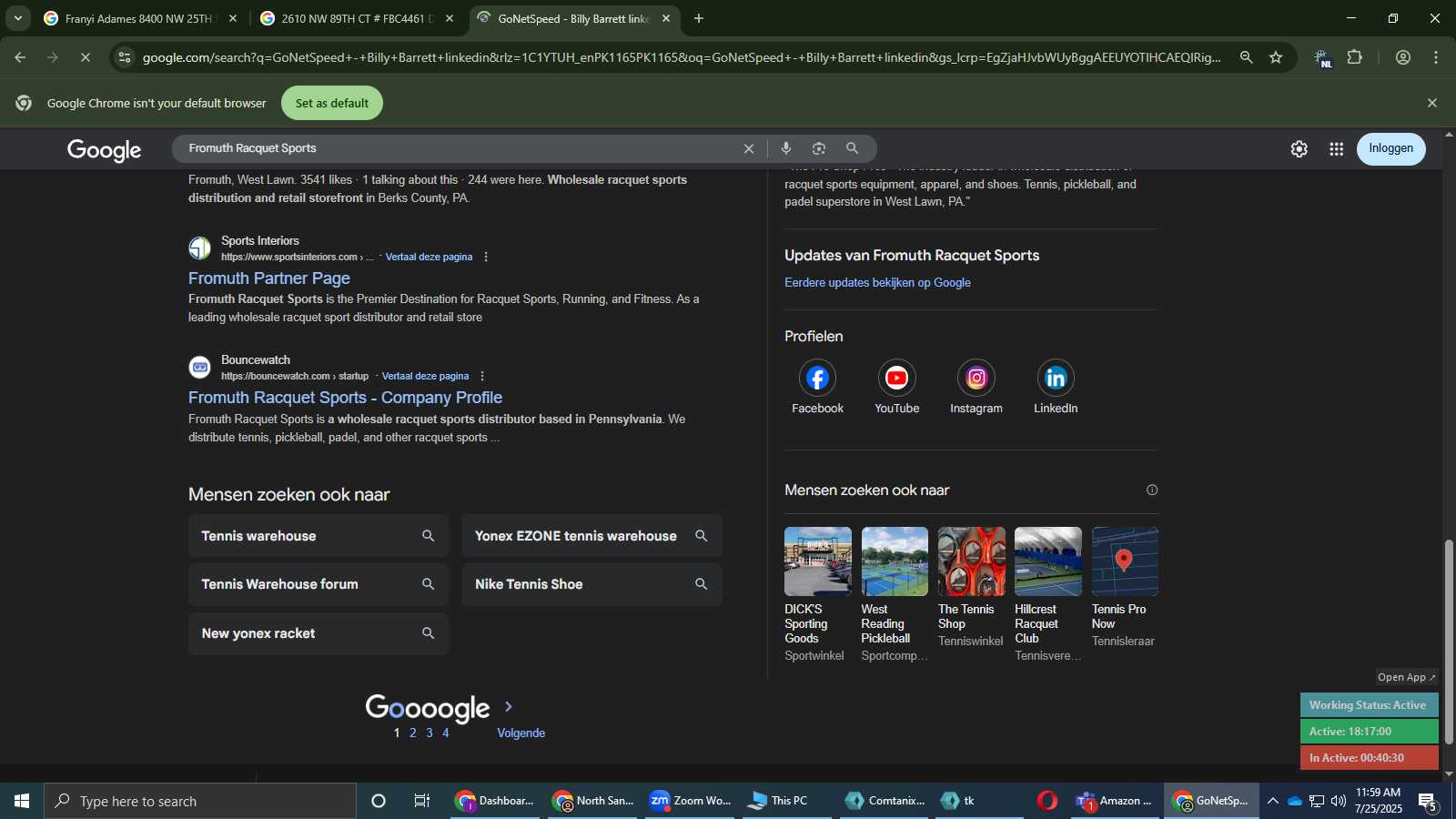Viewport: 1456px width, 819px height.
Task: Open Fromuth's Facebook profile icon
Action: click(x=817, y=378)
